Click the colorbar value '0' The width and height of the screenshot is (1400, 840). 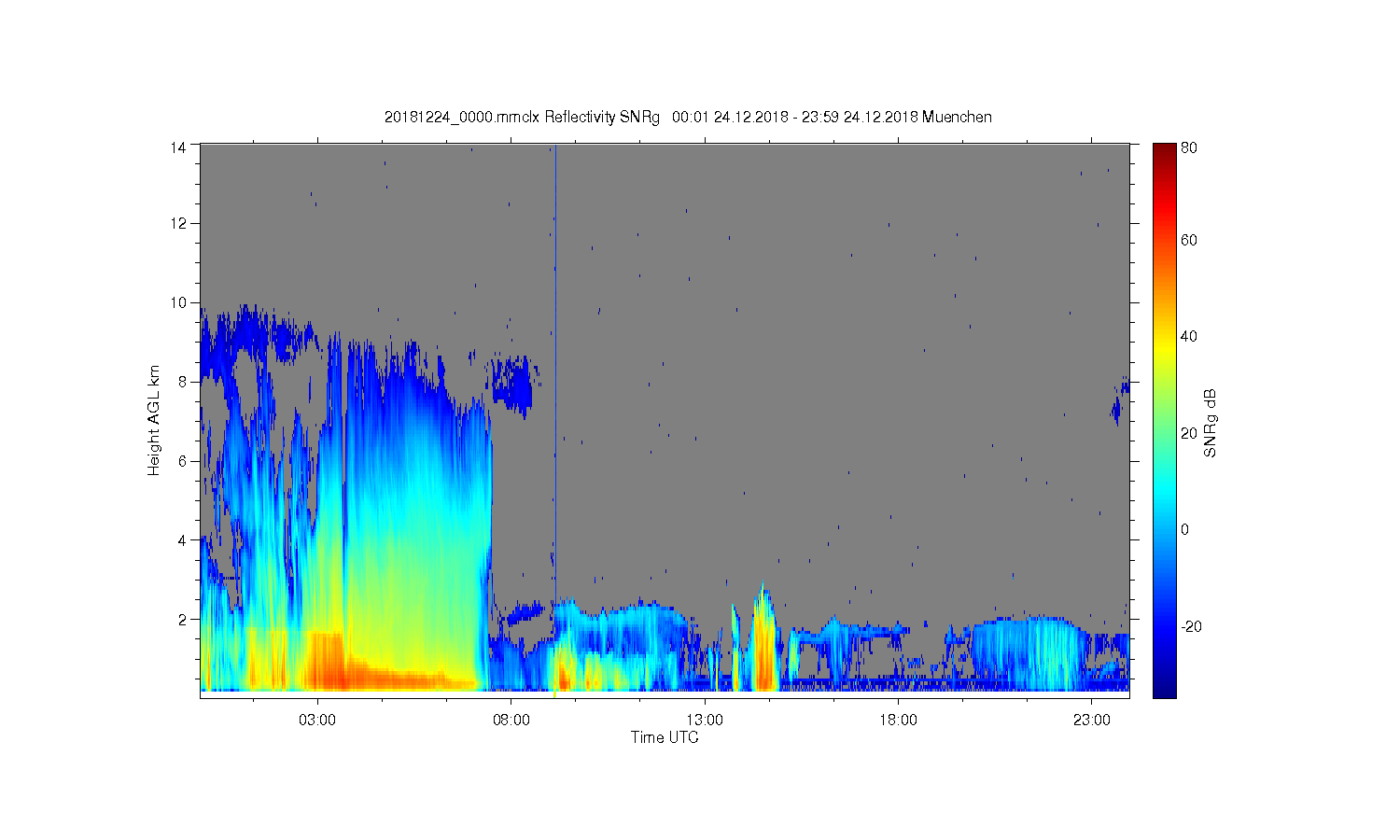(x=1185, y=529)
